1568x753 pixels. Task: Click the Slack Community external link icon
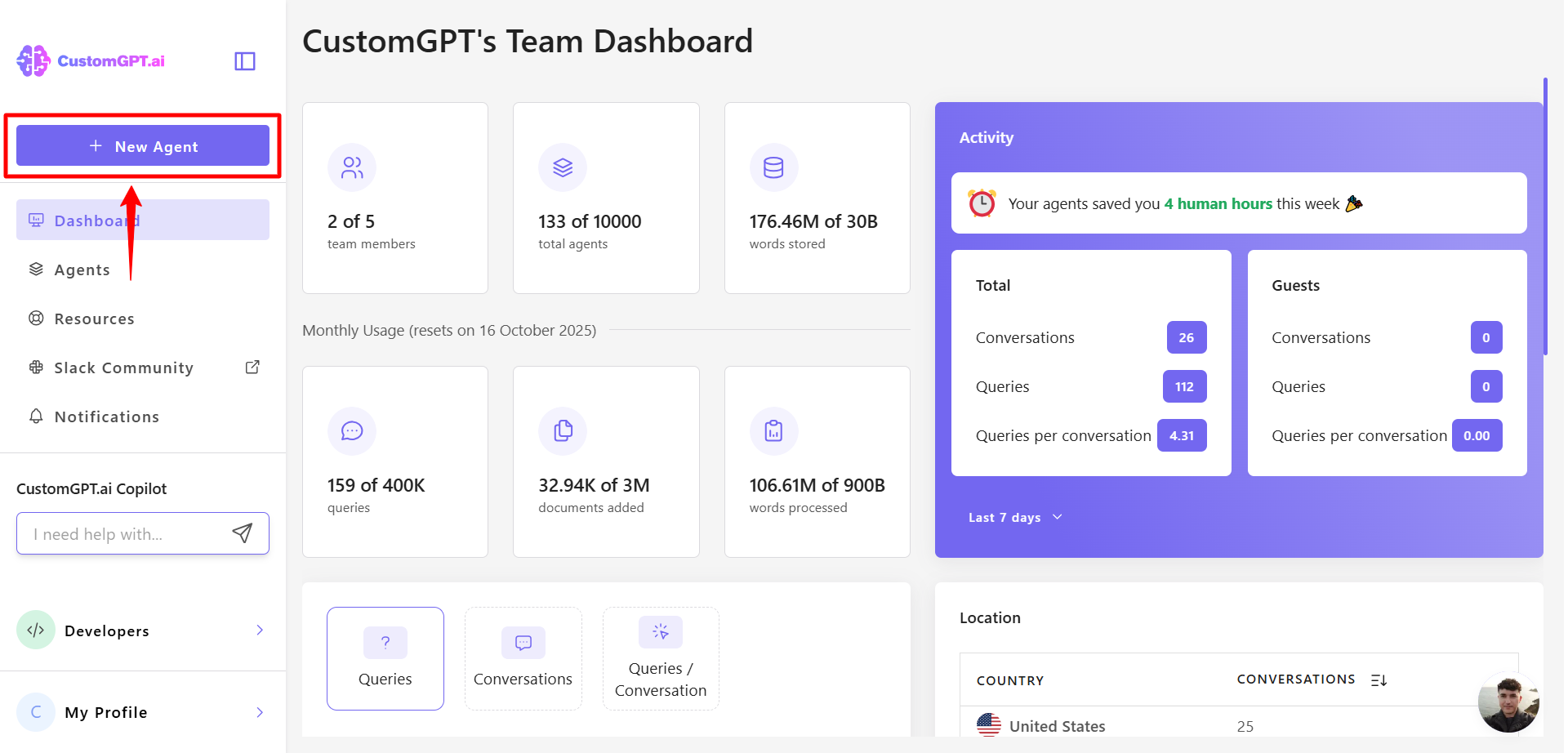click(252, 367)
